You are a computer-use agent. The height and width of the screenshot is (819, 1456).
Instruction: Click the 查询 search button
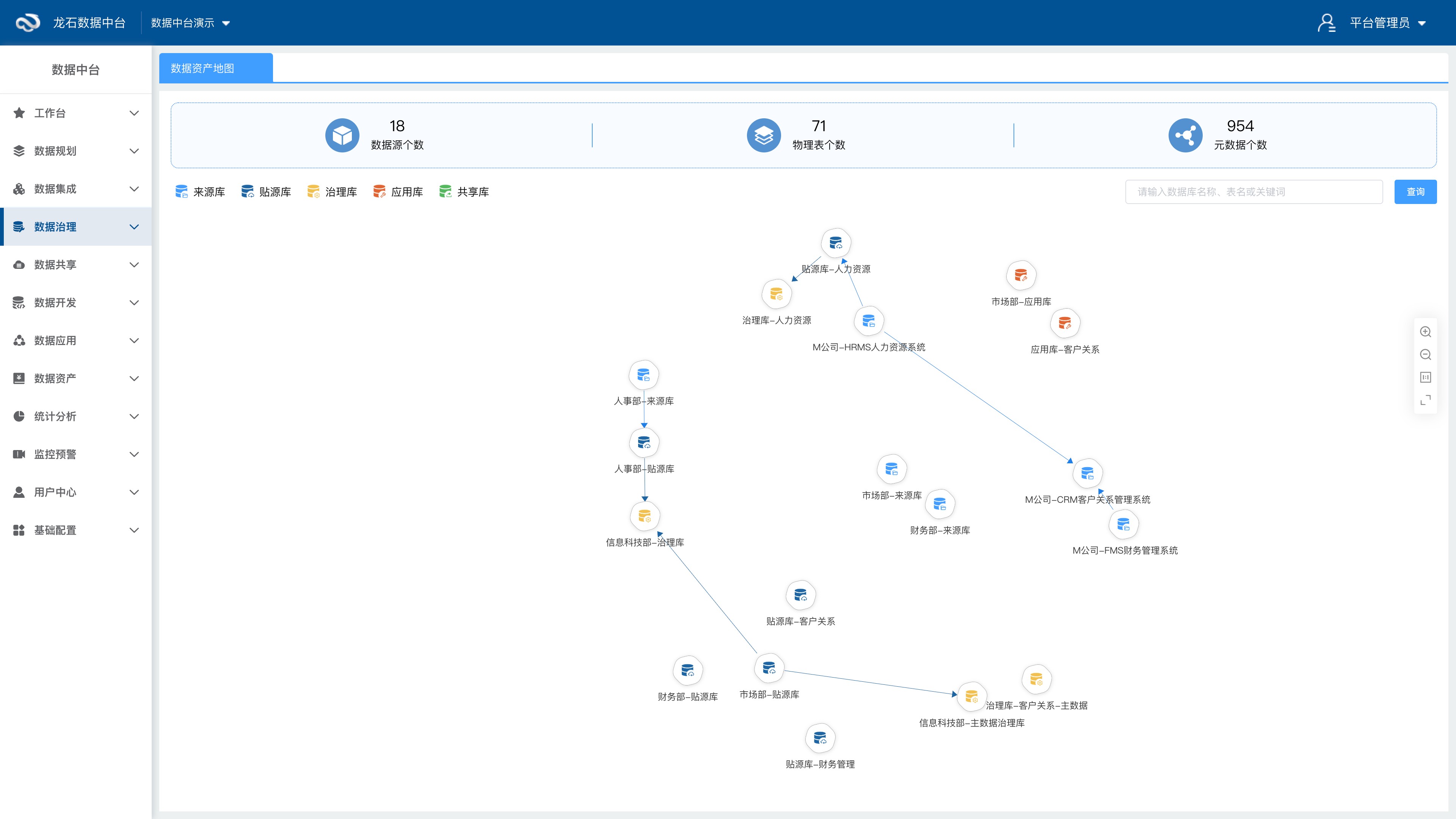click(x=1415, y=191)
